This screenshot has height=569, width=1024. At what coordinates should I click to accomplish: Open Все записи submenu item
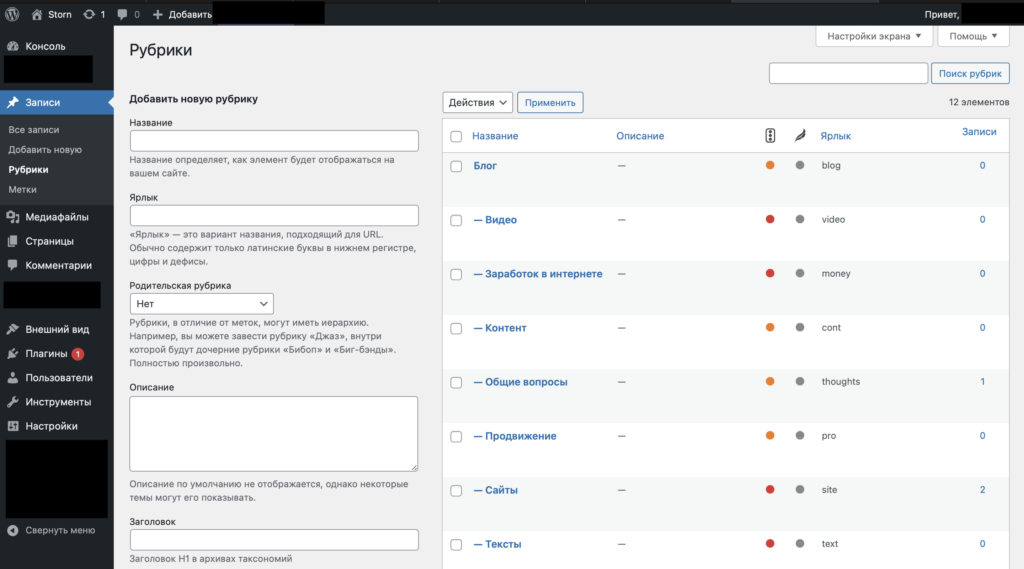point(34,130)
